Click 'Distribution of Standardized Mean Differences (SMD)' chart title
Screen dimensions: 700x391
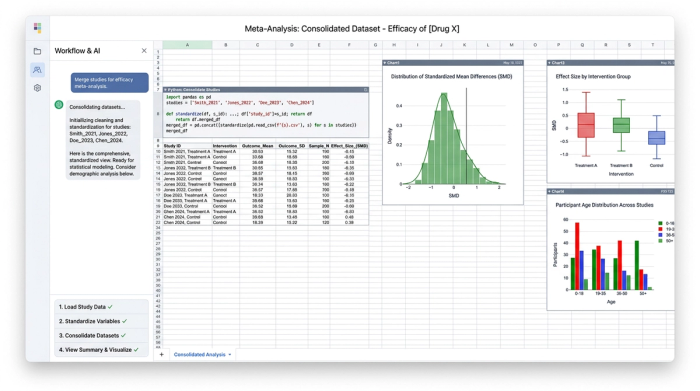(451, 77)
